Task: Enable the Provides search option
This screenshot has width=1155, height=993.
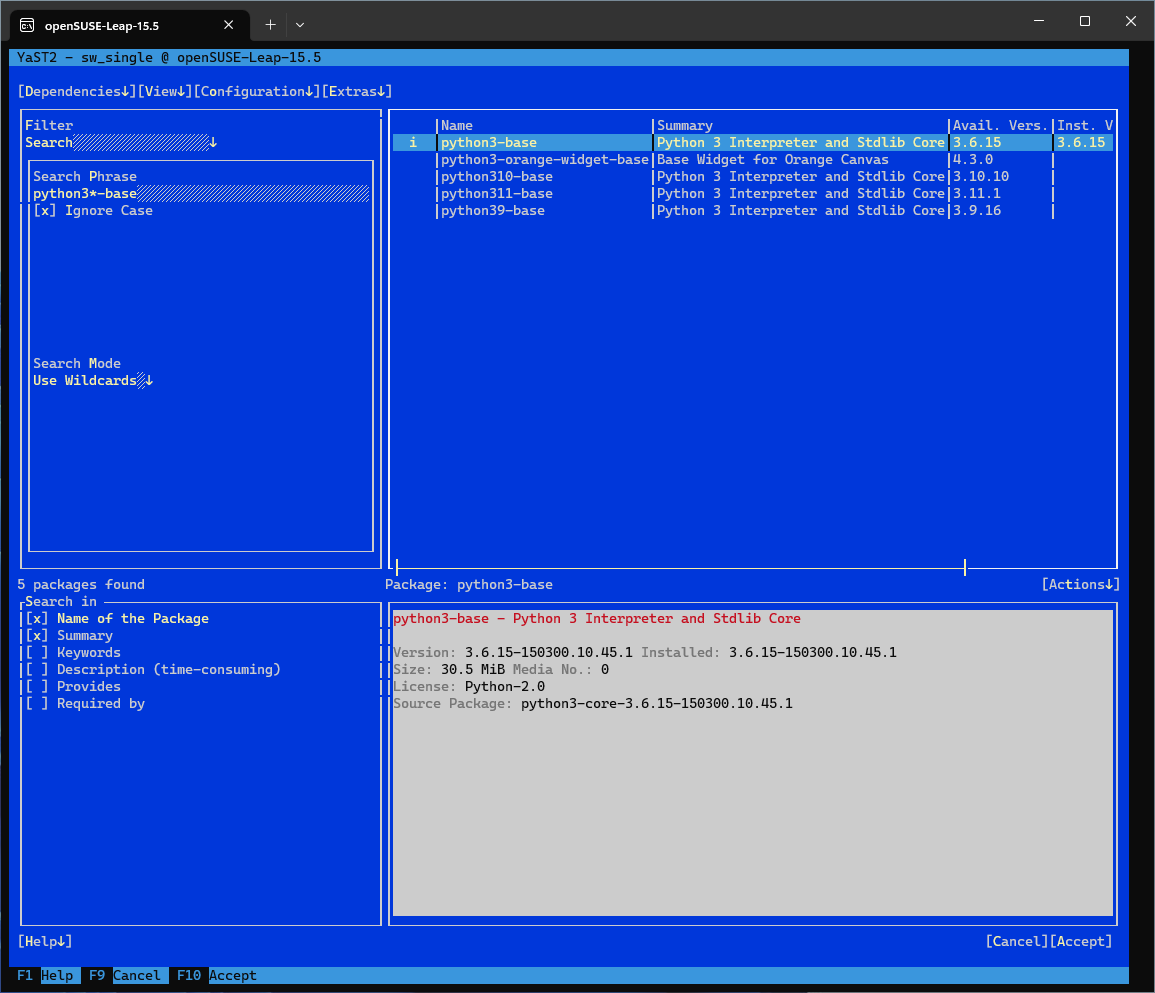Action: [73, 687]
